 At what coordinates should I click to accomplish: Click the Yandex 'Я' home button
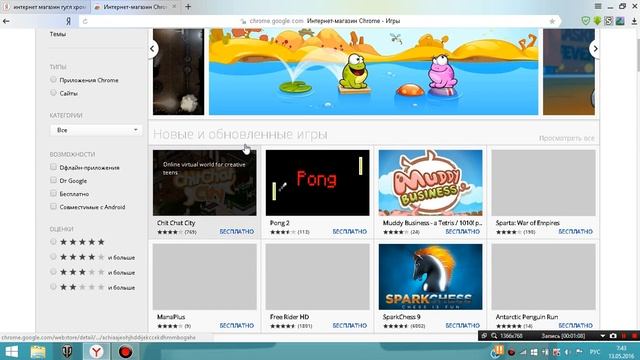[x=69, y=21]
